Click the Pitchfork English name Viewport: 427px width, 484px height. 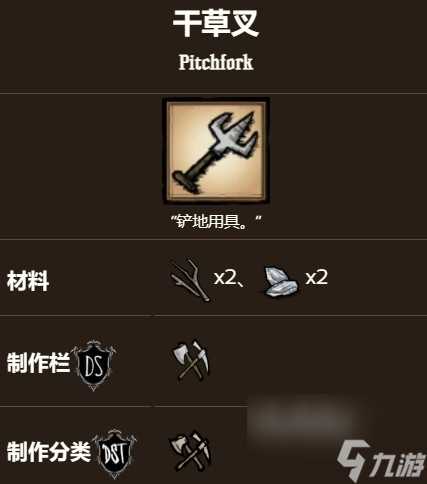pos(216,62)
